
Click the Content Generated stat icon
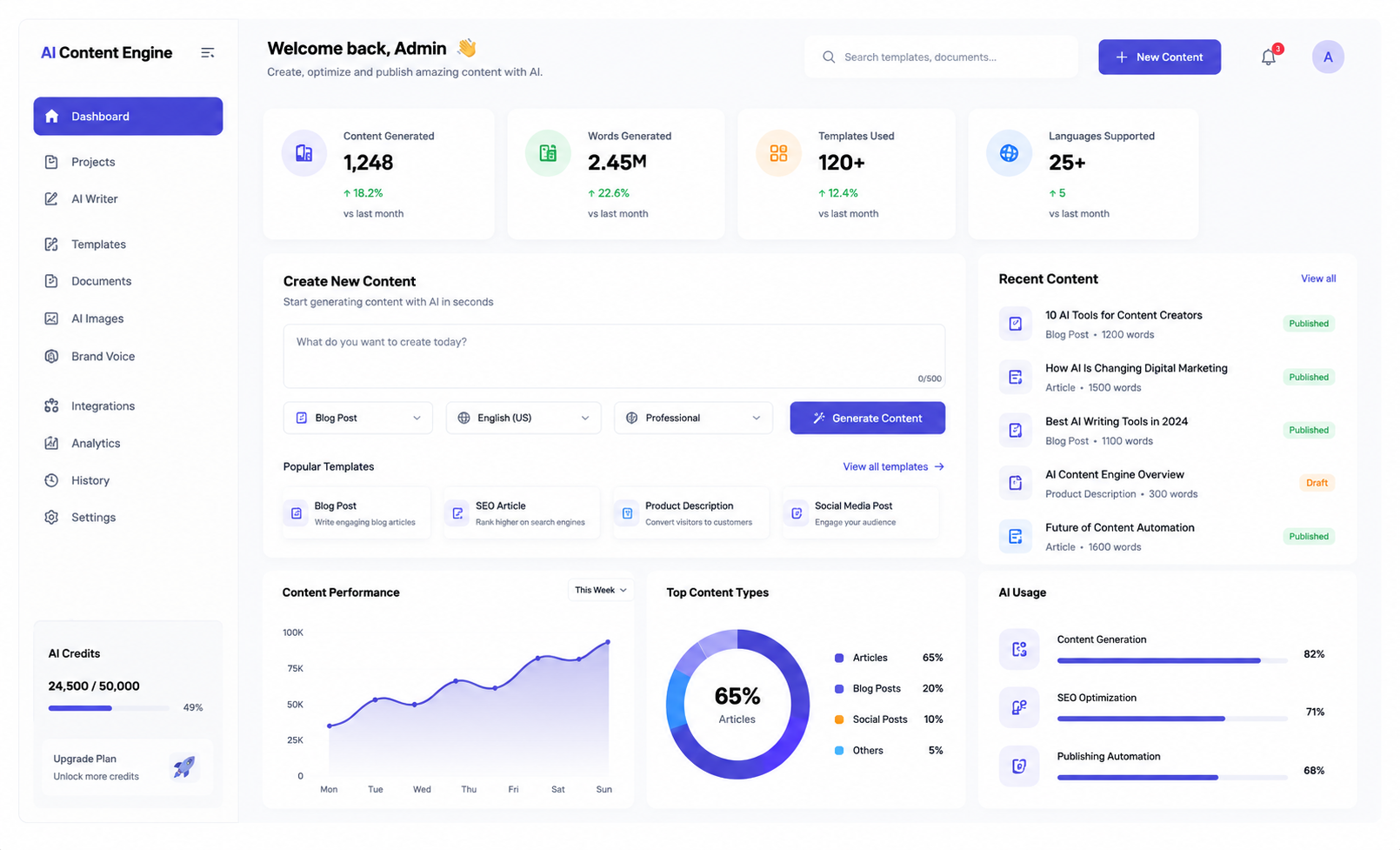303,153
